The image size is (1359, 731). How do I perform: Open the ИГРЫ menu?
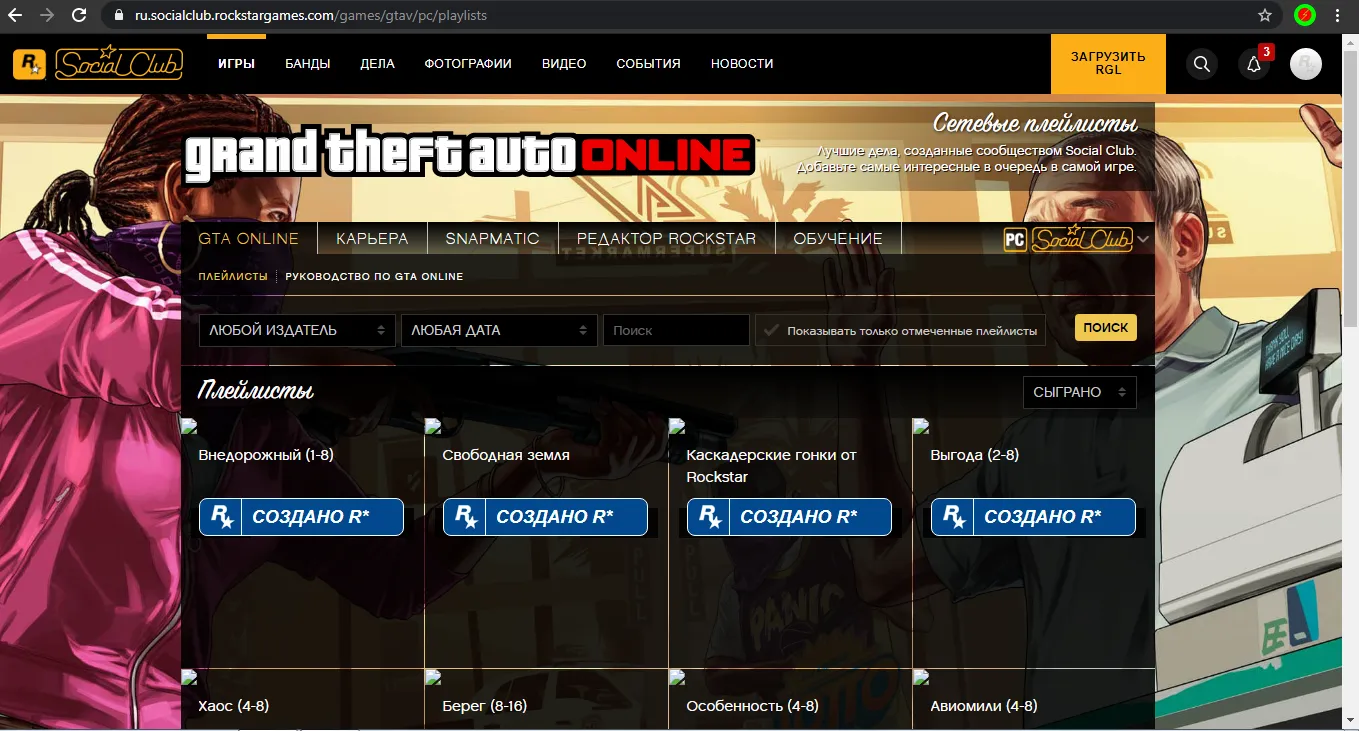pyautogui.click(x=237, y=64)
